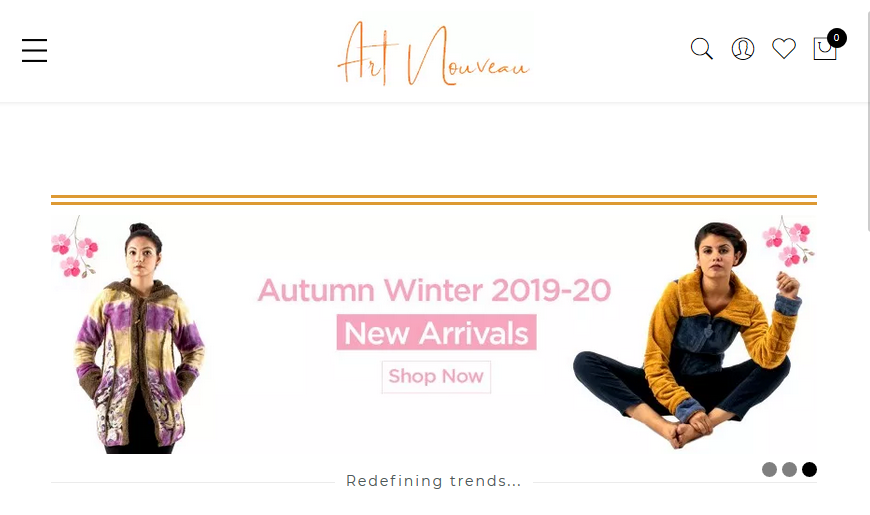Switch to the second carousel slide dot
This screenshot has width=870, height=515.
click(789, 469)
